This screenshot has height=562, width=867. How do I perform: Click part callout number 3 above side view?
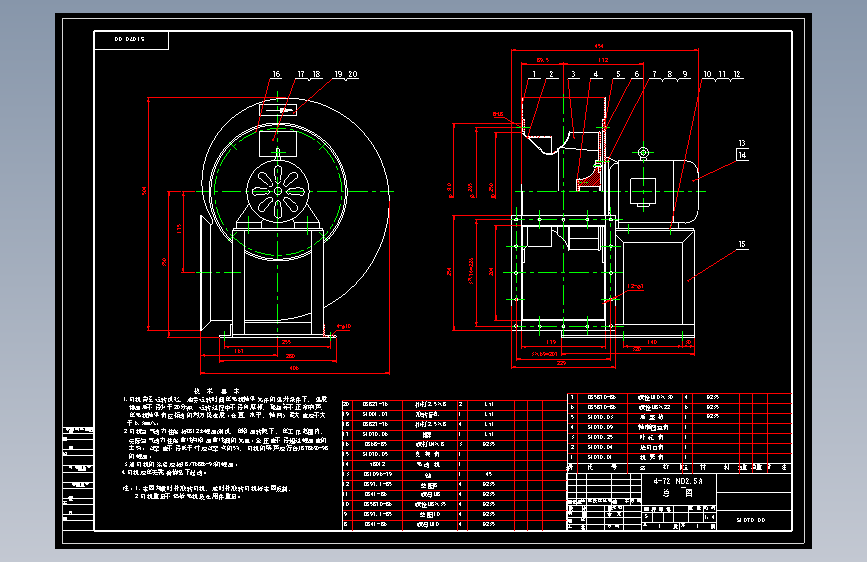[x=573, y=74]
